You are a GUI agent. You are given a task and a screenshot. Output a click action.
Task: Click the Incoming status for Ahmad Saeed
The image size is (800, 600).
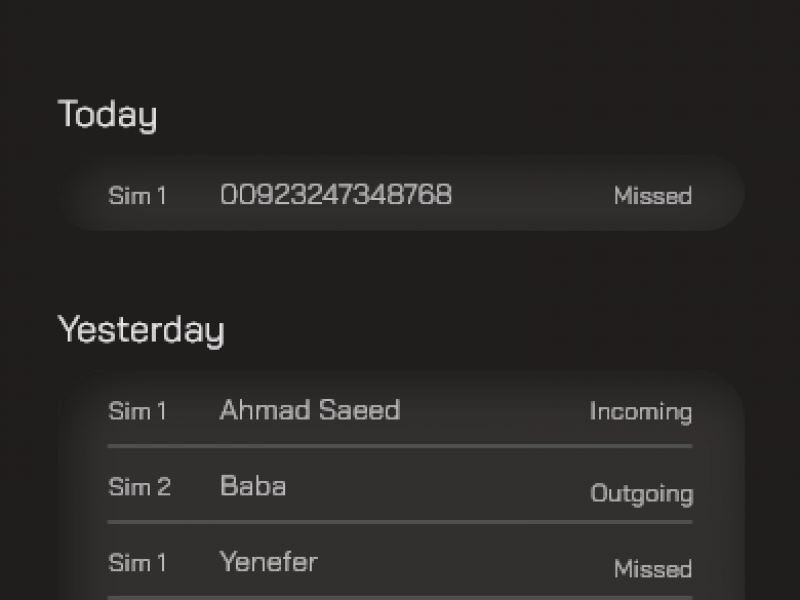click(x=640, y=412)
